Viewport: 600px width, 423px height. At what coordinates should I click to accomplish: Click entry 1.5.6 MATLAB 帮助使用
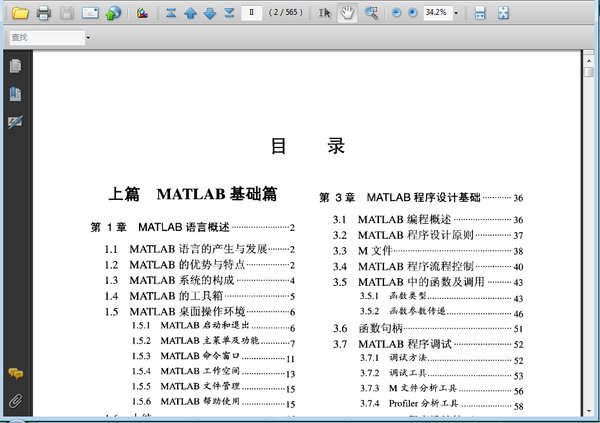point(213,402)
